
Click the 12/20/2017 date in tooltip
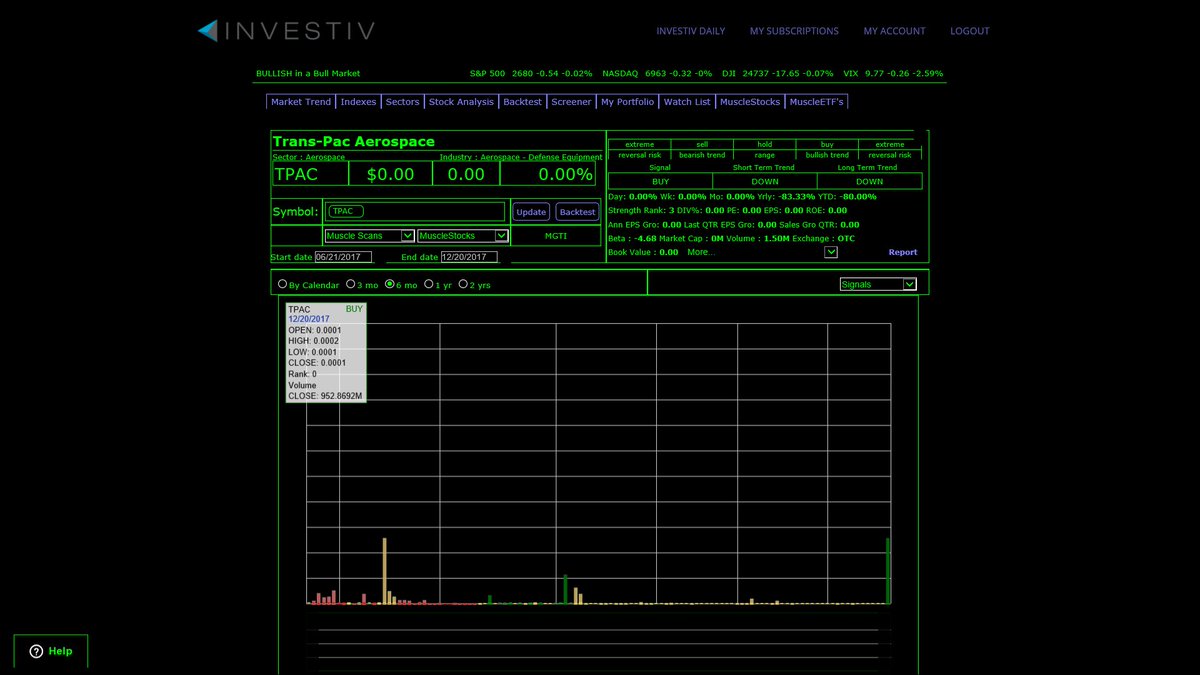[309, 319]
